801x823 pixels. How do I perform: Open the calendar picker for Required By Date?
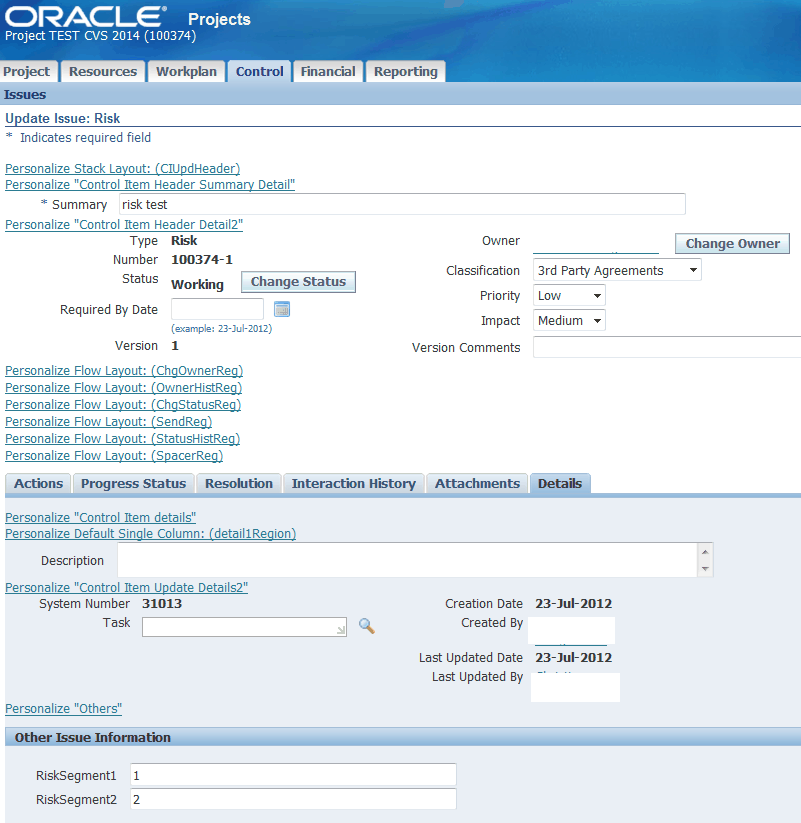coord(281,308)
